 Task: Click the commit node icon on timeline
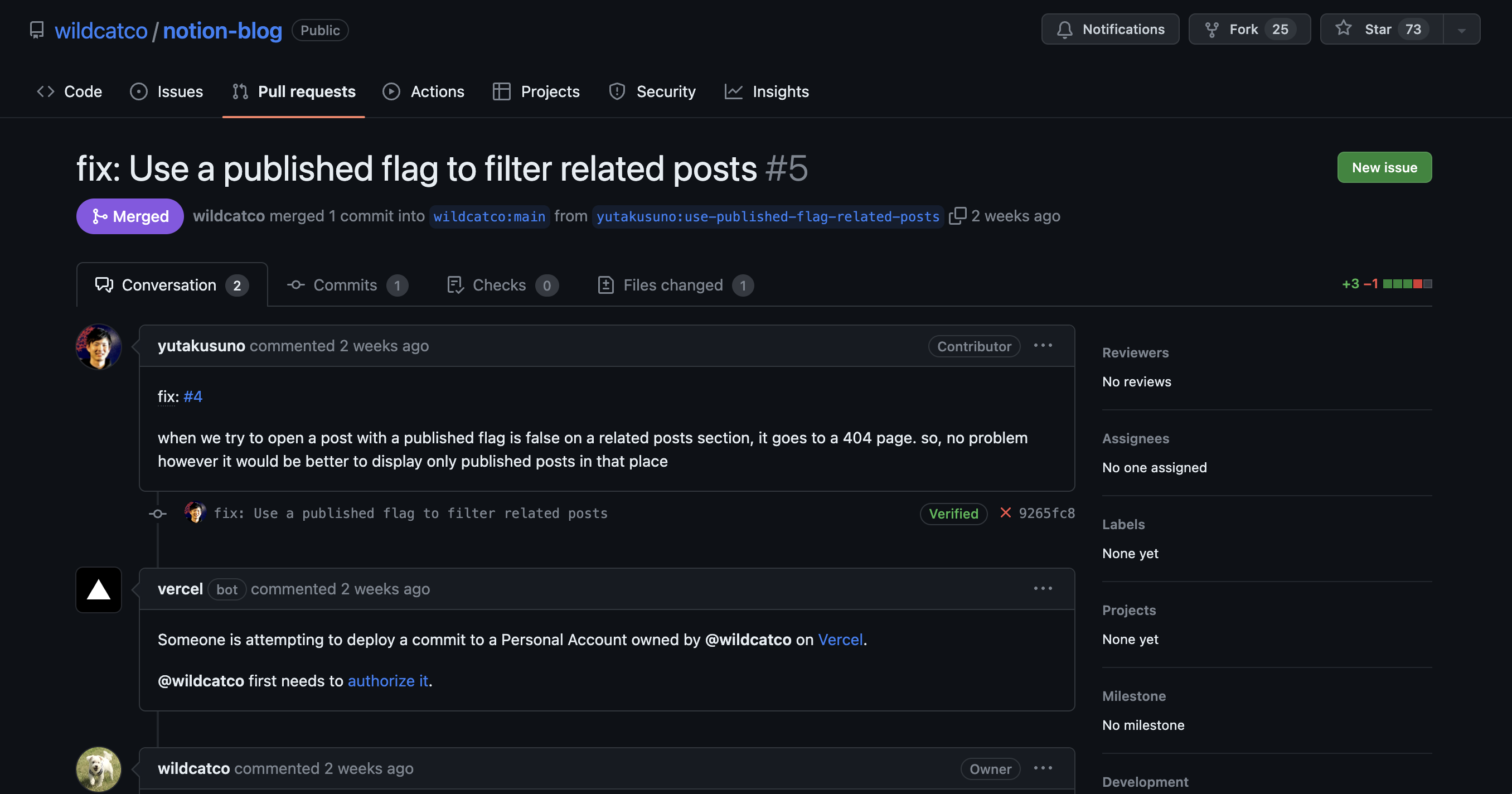click(x=157, y=514)
